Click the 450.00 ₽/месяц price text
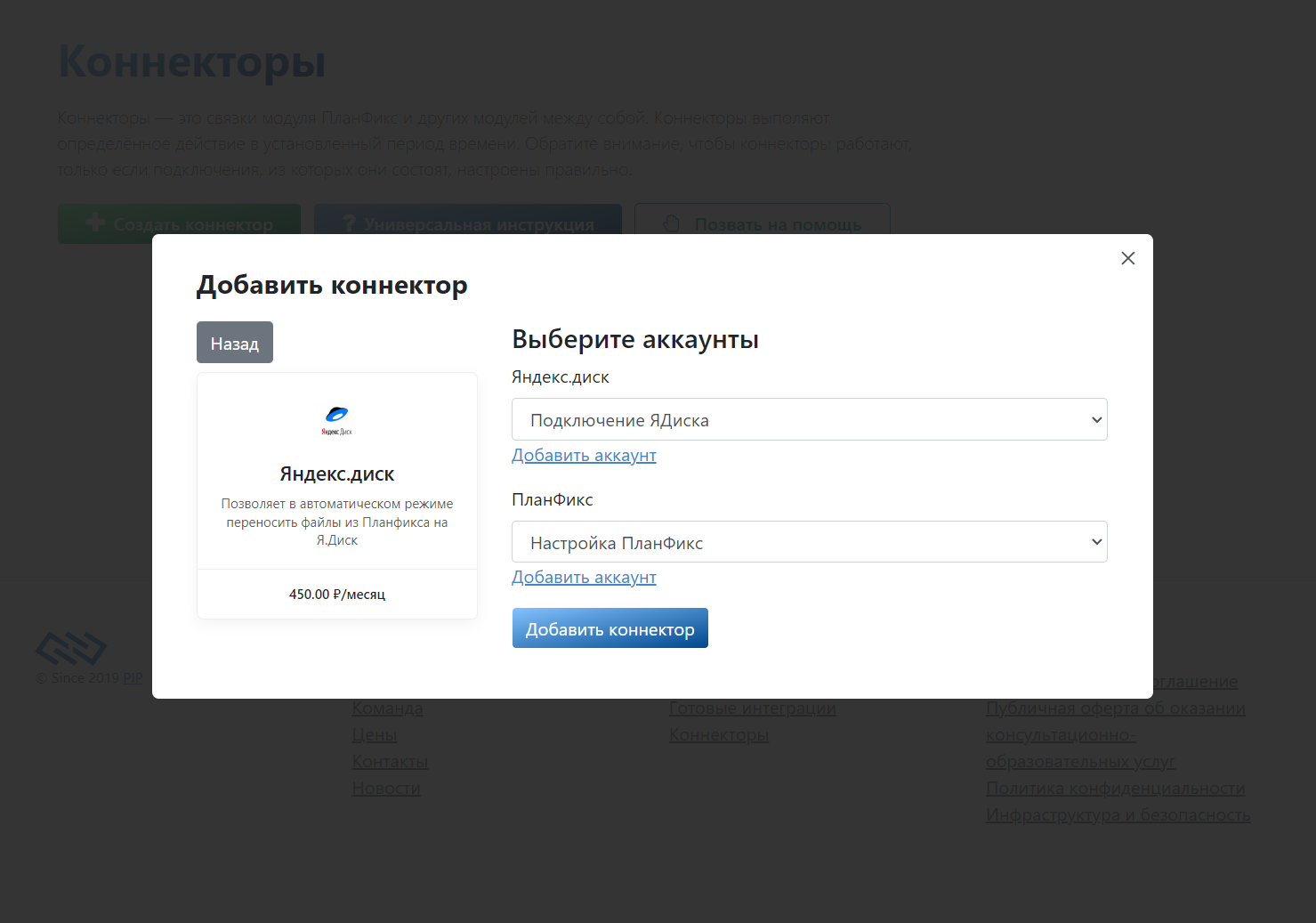The height and width of the screenshot is (923, 1316). click(336, 594)
